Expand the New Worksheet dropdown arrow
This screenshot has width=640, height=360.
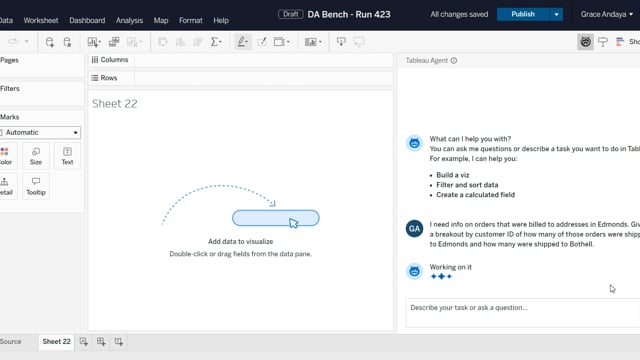click(x=100, y=42)
